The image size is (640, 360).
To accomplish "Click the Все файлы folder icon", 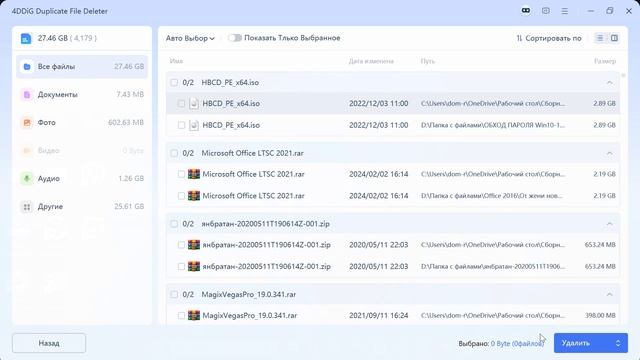I will [27, 67].
